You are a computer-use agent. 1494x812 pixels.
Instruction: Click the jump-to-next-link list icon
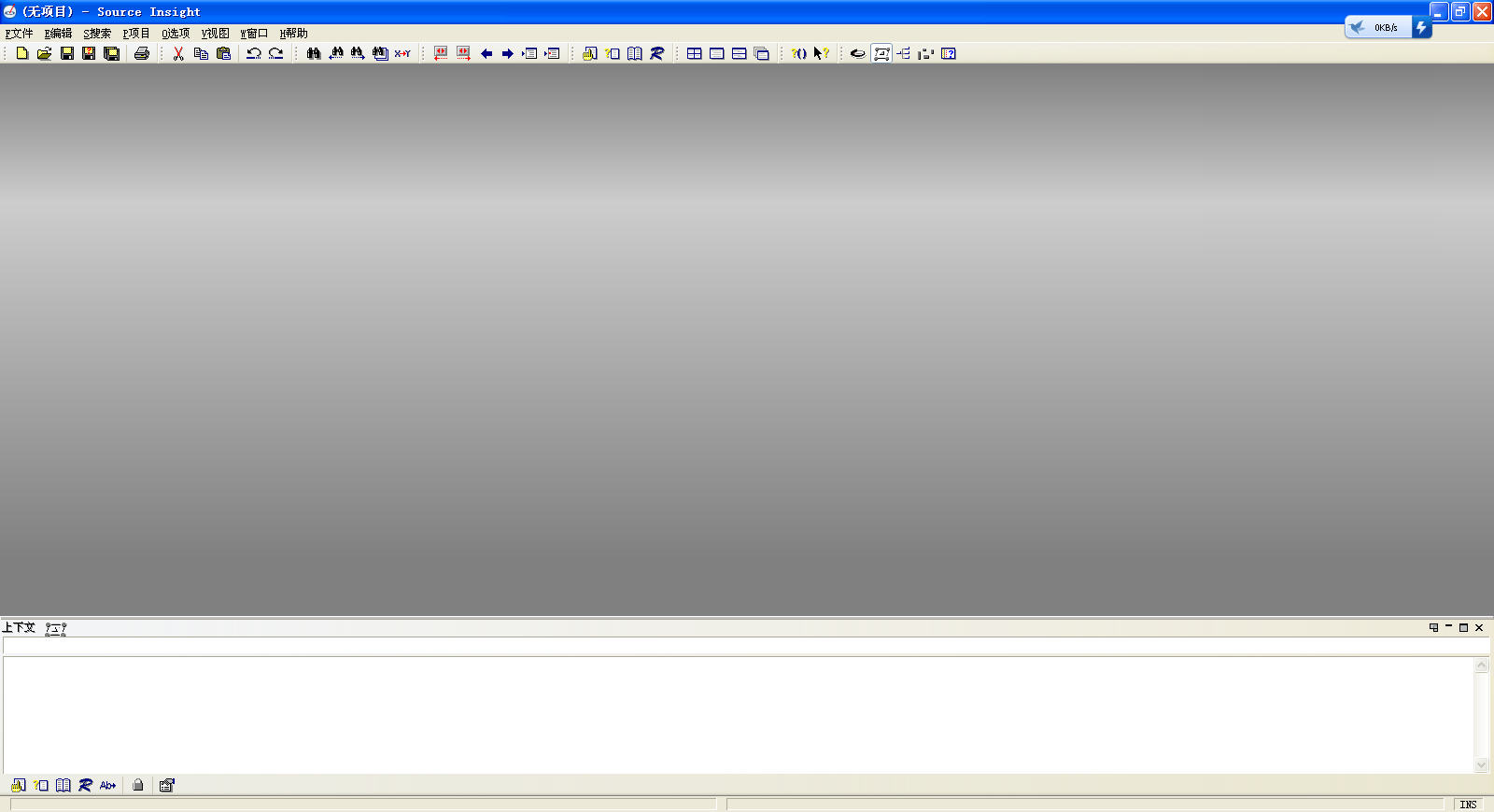(x=552, y=53)
